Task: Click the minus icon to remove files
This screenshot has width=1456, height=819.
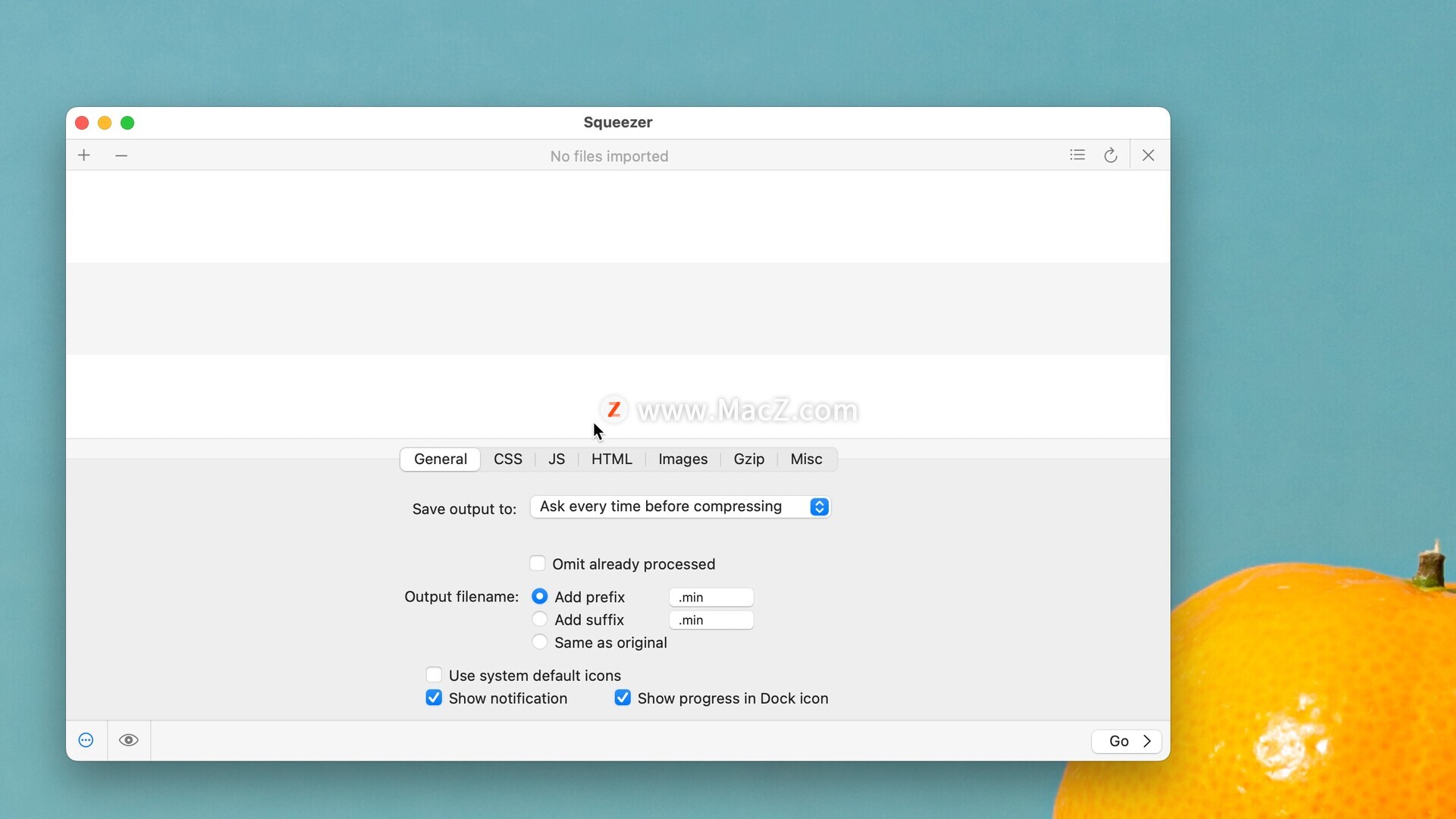Action: click(121, 155)
